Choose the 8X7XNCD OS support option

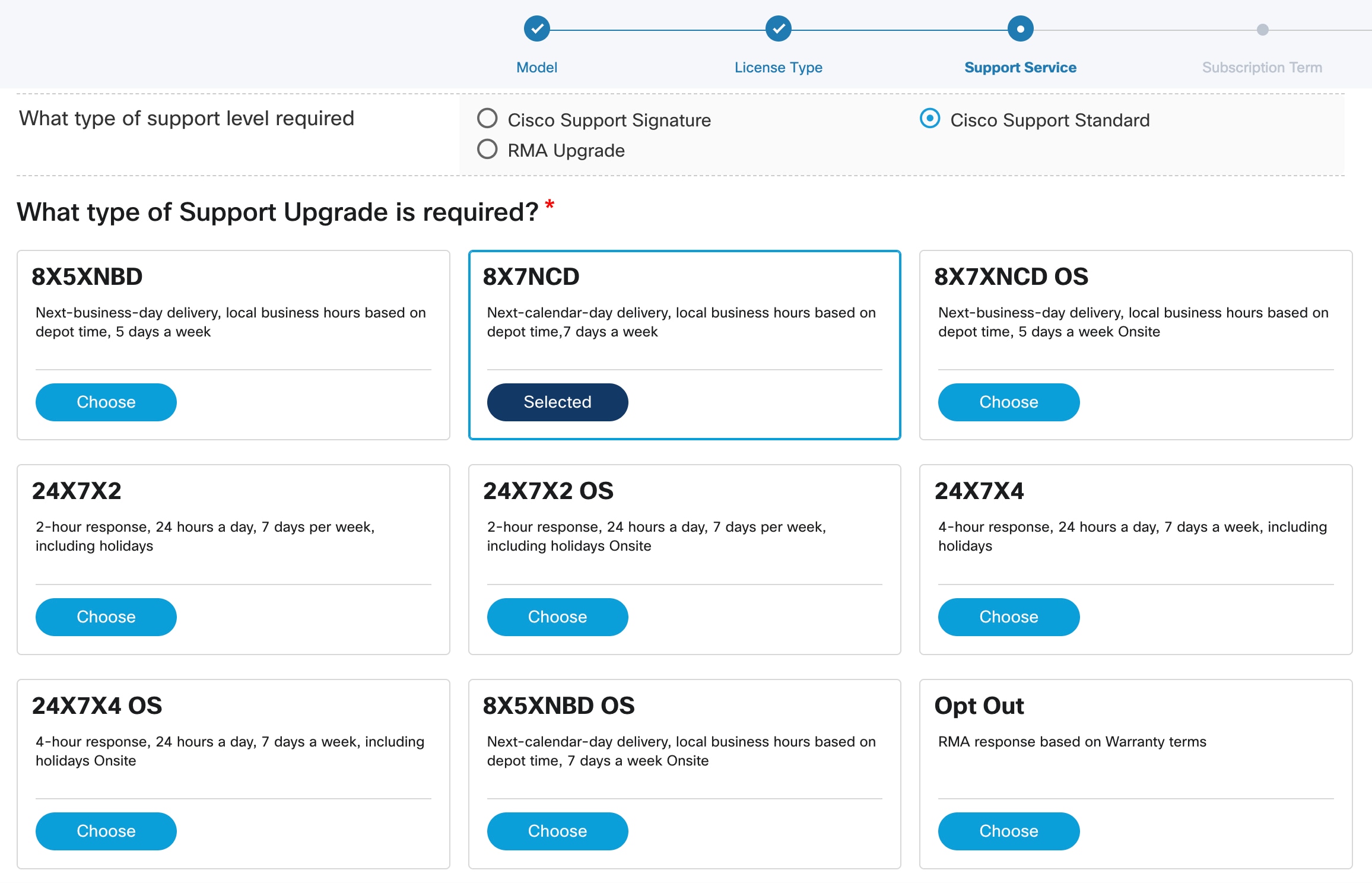pos(1009,402)
